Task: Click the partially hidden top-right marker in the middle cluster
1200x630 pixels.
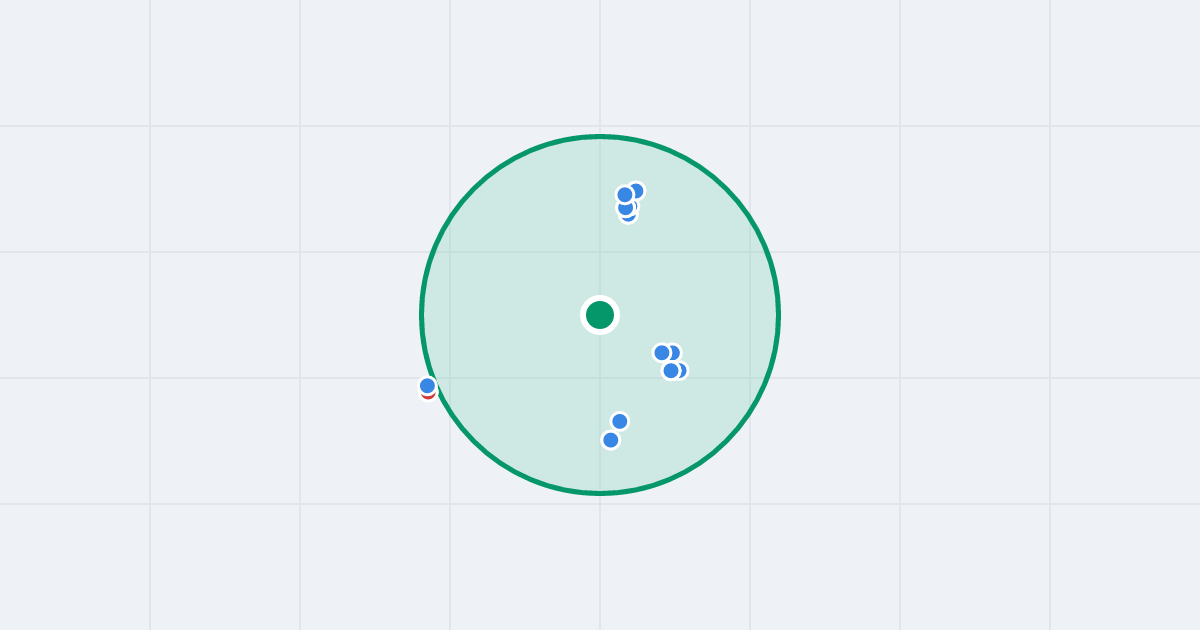Action: (x=675, y=352)
